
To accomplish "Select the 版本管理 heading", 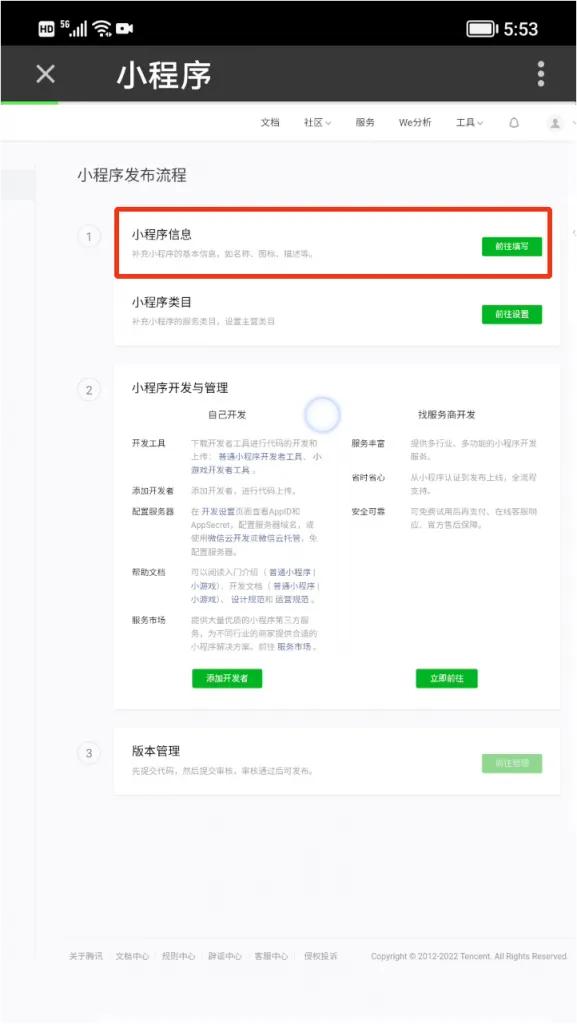I will click(x=155, y=751).
